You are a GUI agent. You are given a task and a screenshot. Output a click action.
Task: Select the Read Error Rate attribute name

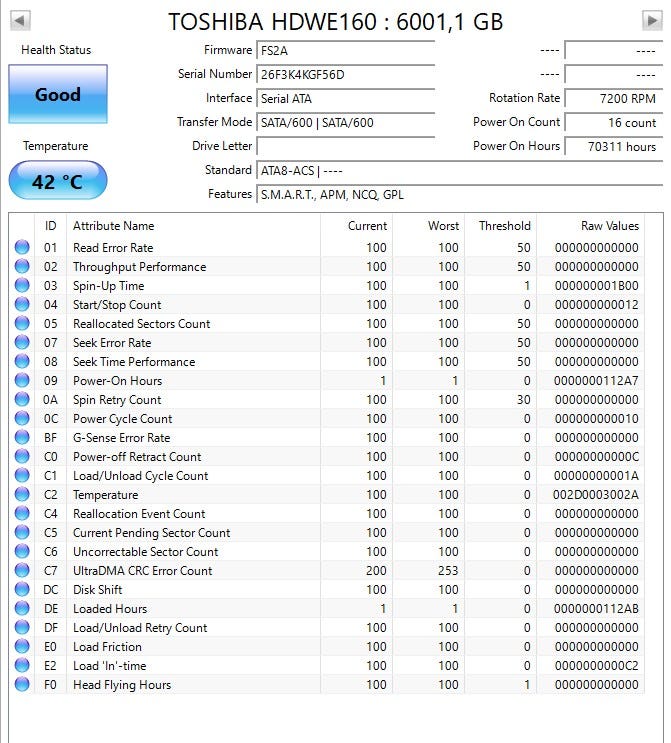click(113, 248)
